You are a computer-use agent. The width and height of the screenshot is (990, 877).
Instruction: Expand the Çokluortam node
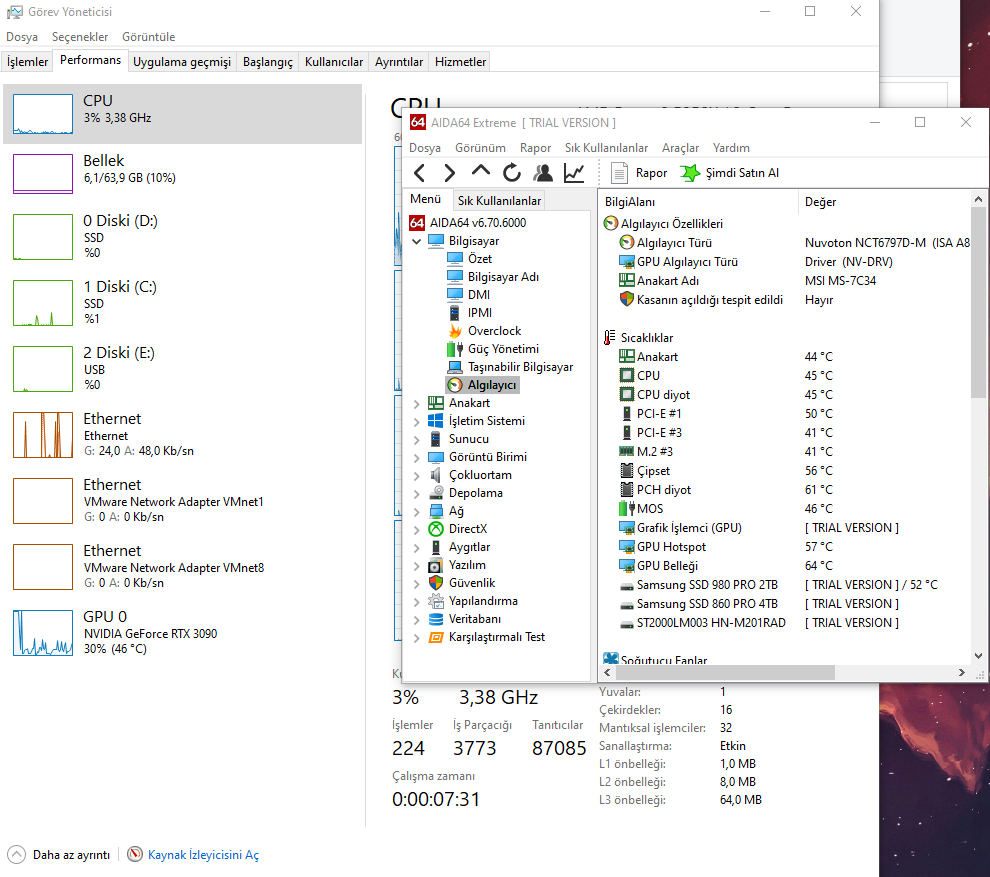[416, 475]
